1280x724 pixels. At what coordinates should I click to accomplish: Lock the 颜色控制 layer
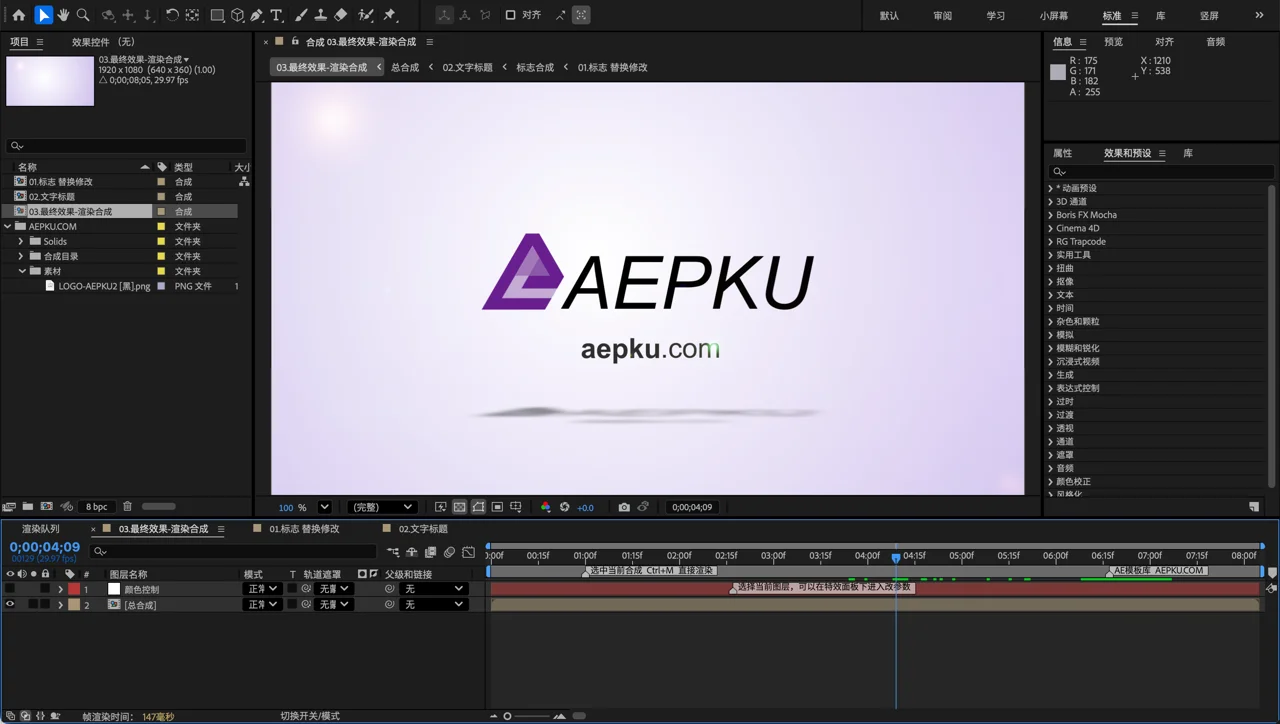point(45,589)
